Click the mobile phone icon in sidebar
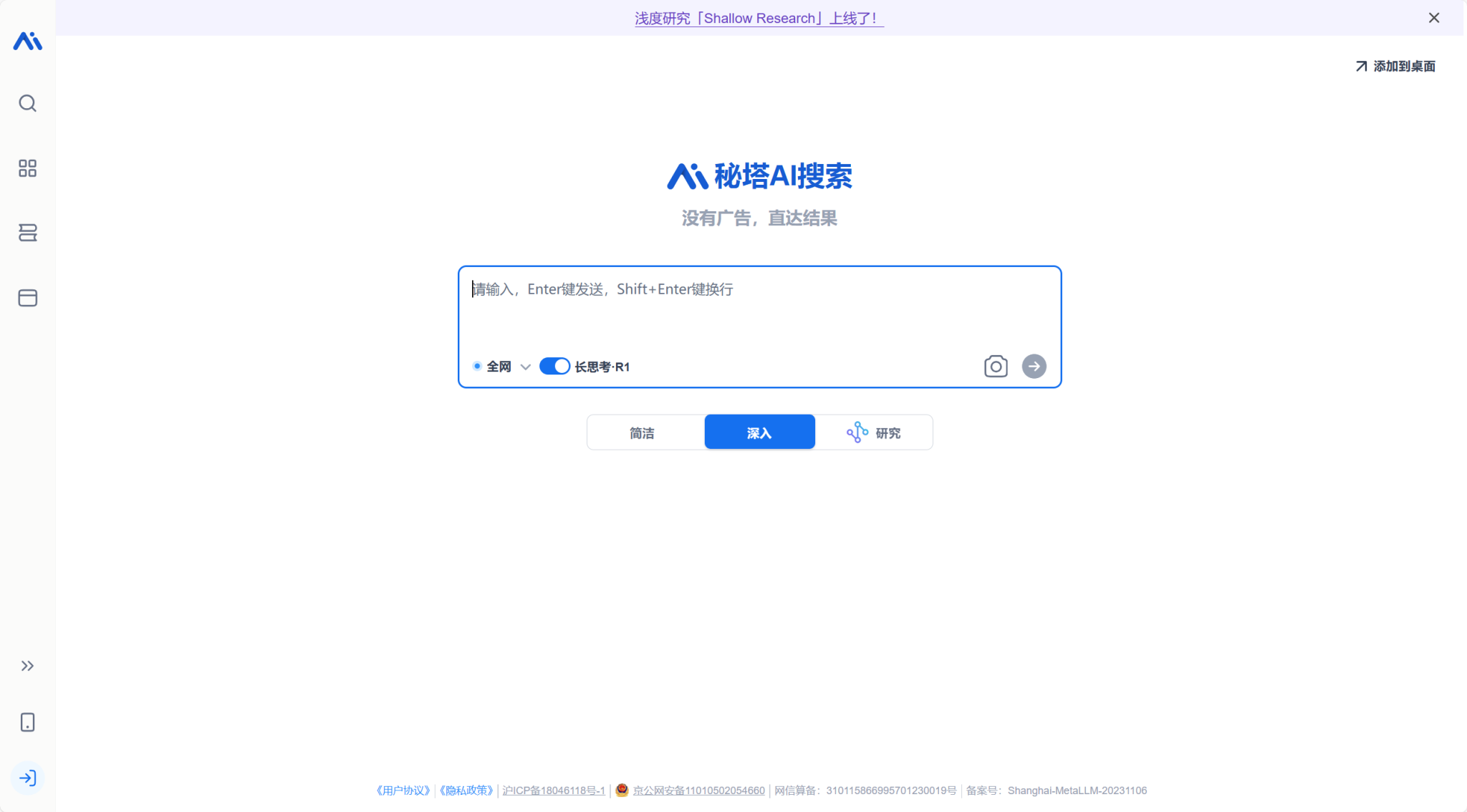Image resolution: width=1467 pixels, height=812 pixels. [x=28, y=722]
